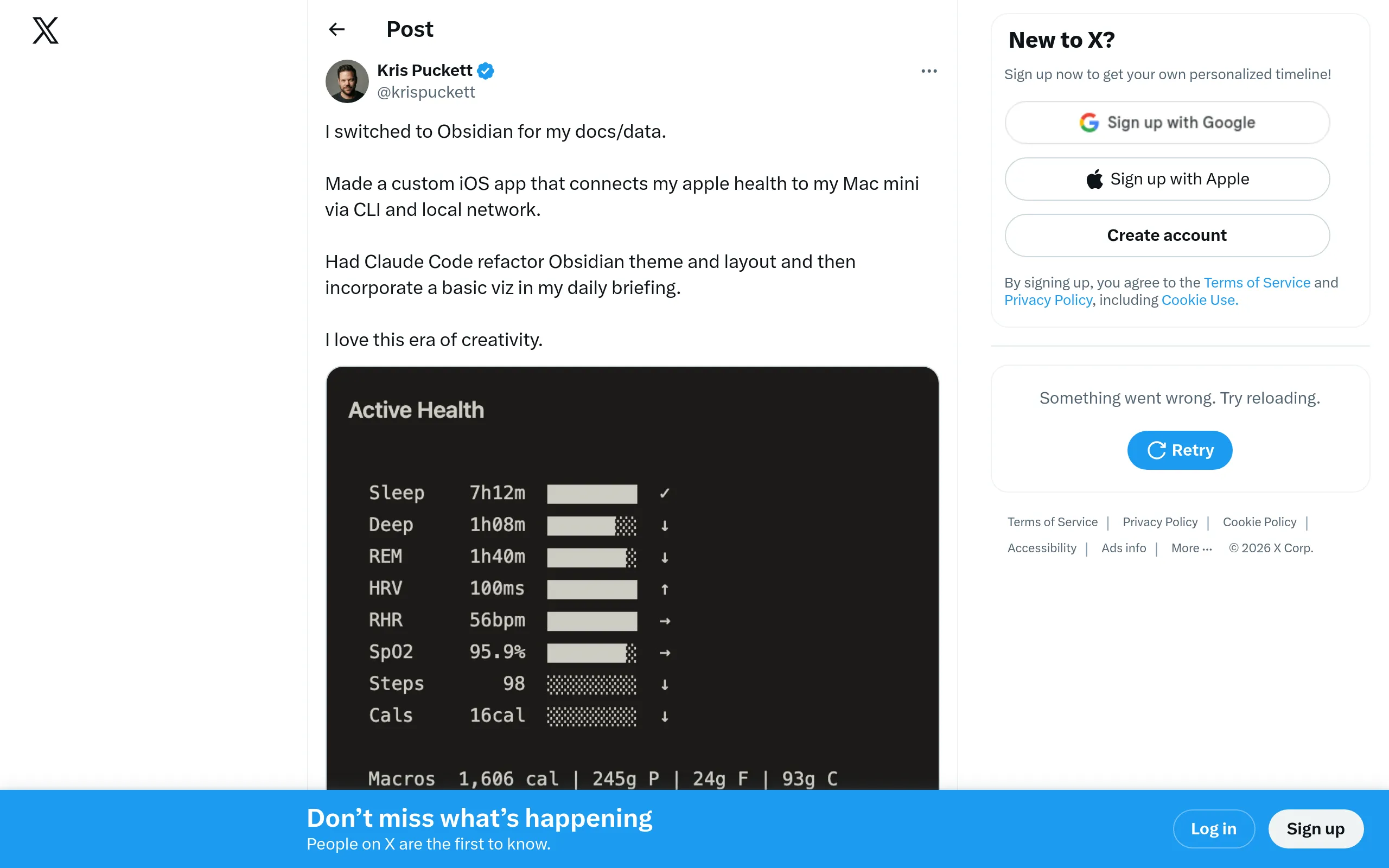1389x868 pixels.
Task: Click Kris Puckett's profile picture
Action: (347, 81)
